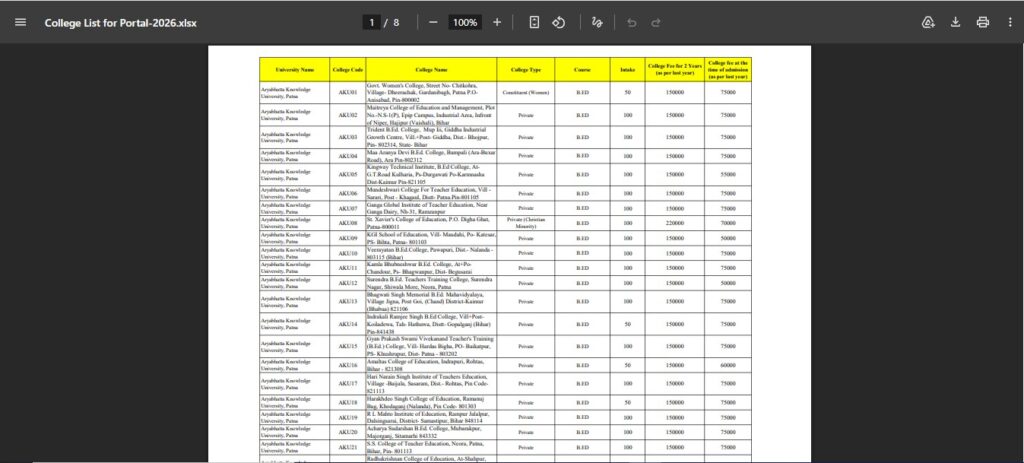Click the 220000 fee value

click(x=675, y=223)
